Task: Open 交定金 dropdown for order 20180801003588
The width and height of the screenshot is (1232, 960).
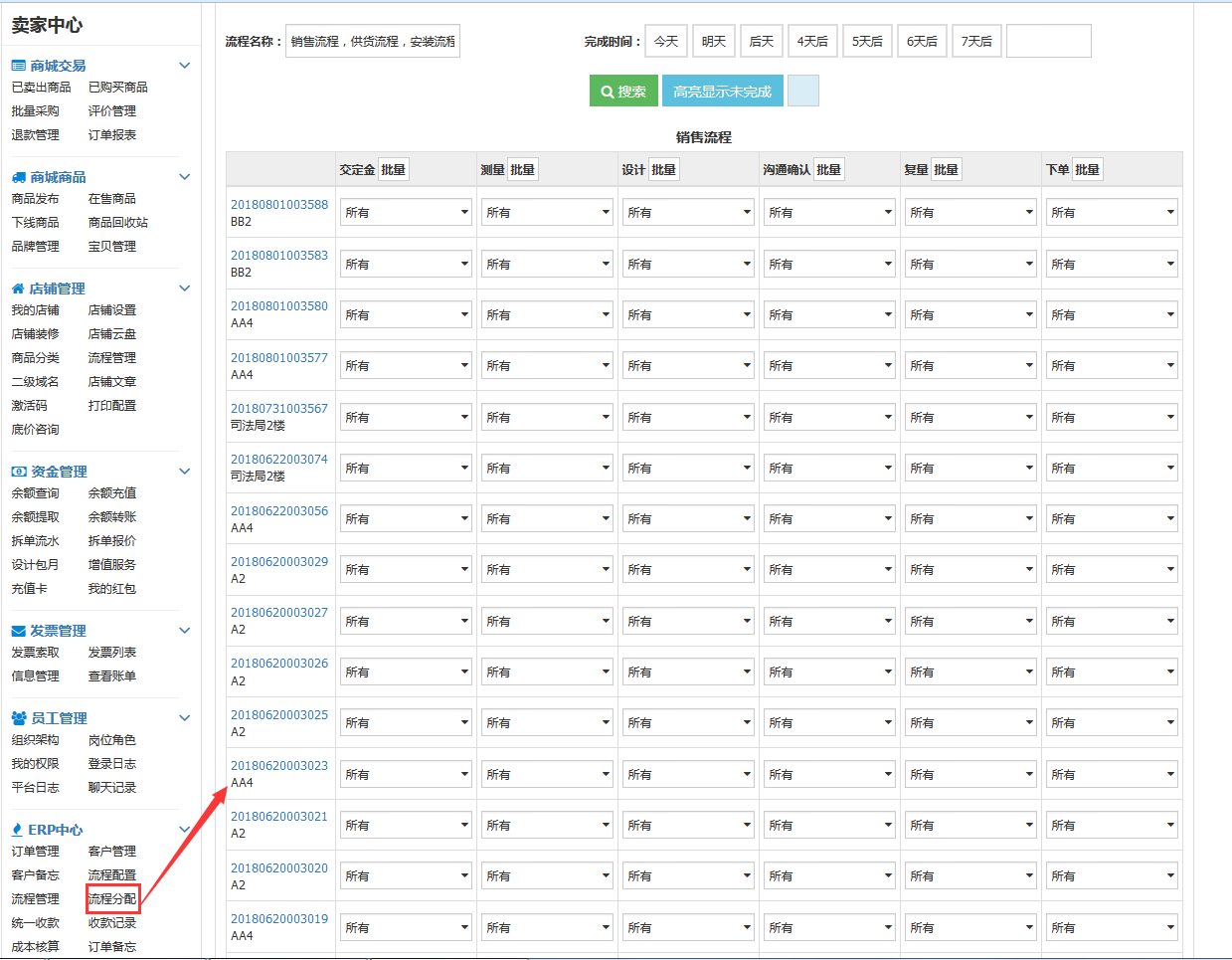Action: click(x=407, y=212)
